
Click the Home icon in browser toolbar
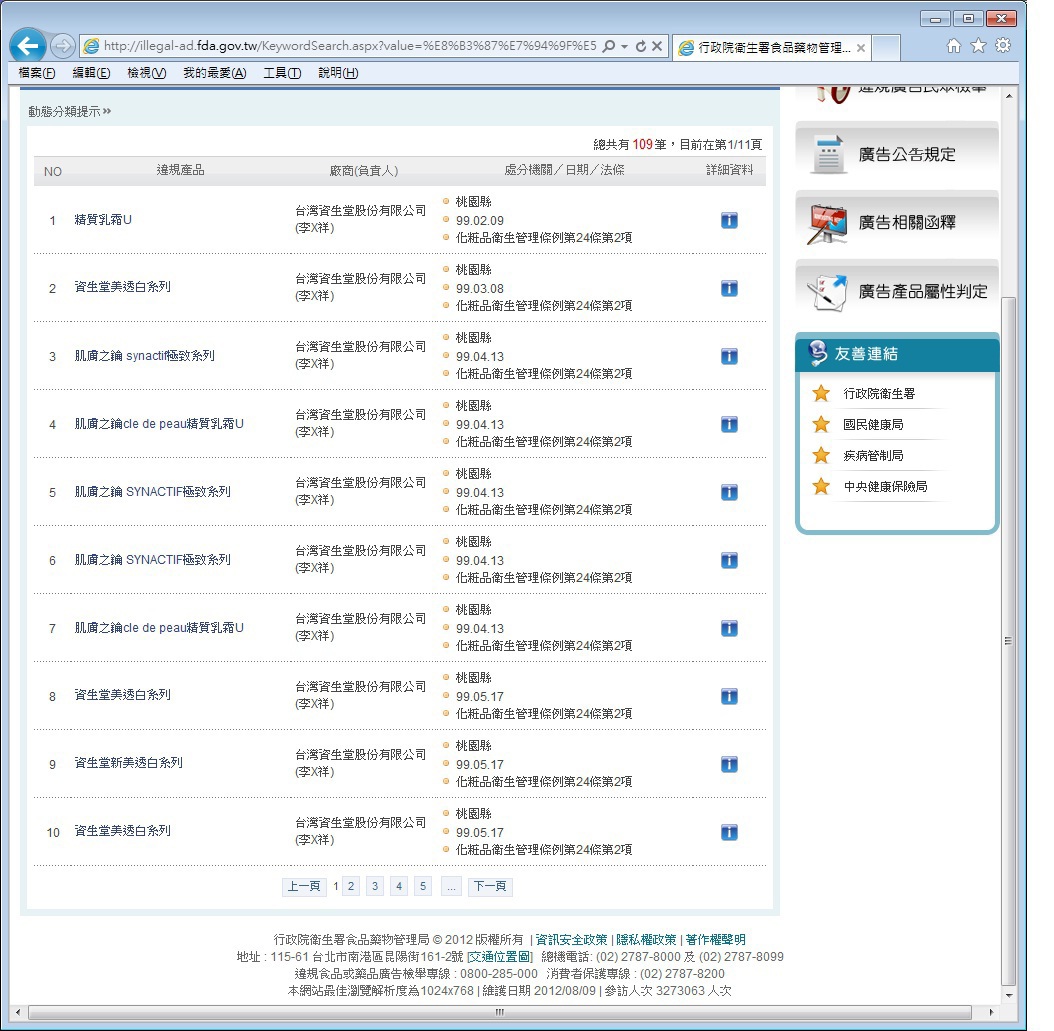tap(954, 46)
